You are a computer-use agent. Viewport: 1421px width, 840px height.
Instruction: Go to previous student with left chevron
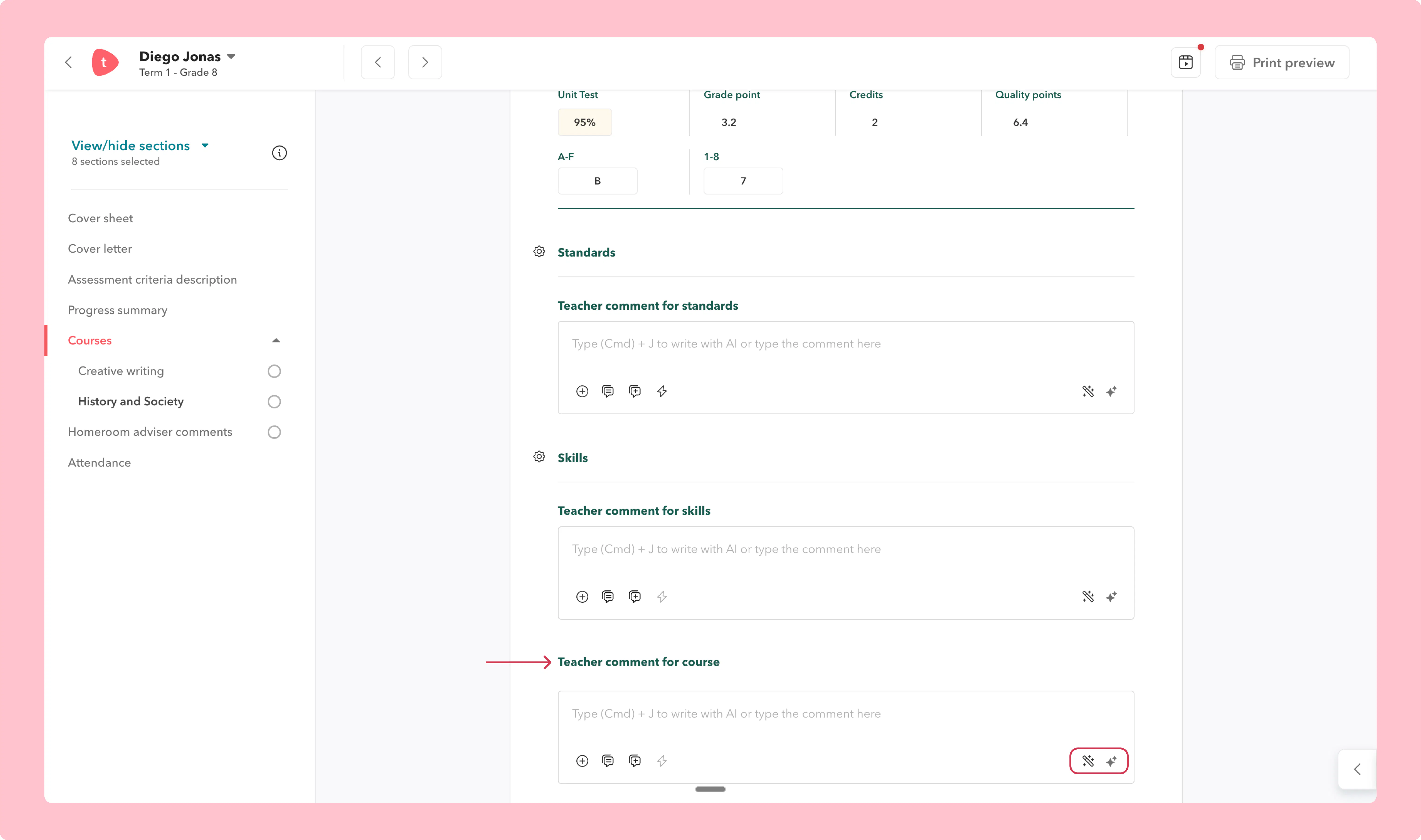click(377, 62)
